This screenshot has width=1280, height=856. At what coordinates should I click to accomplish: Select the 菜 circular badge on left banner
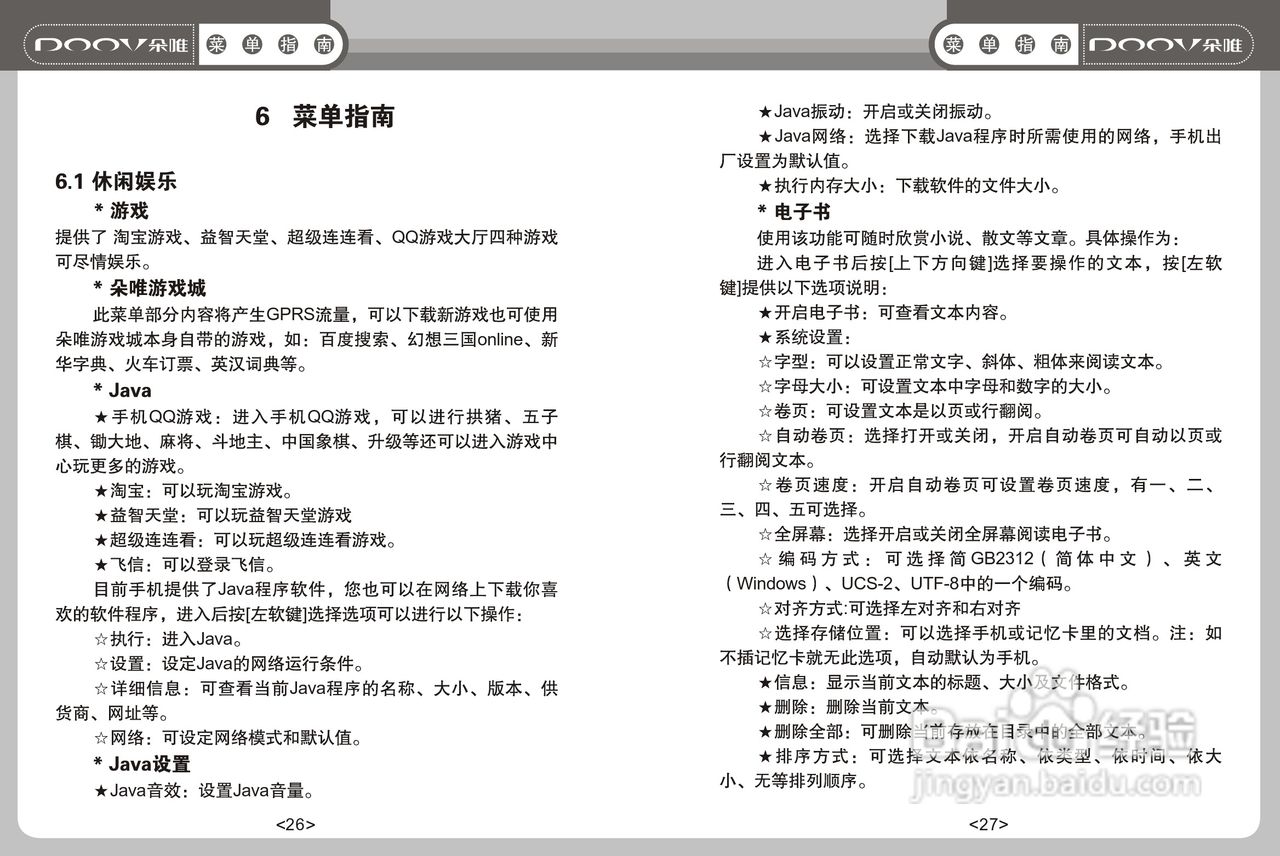click(215, 43)
